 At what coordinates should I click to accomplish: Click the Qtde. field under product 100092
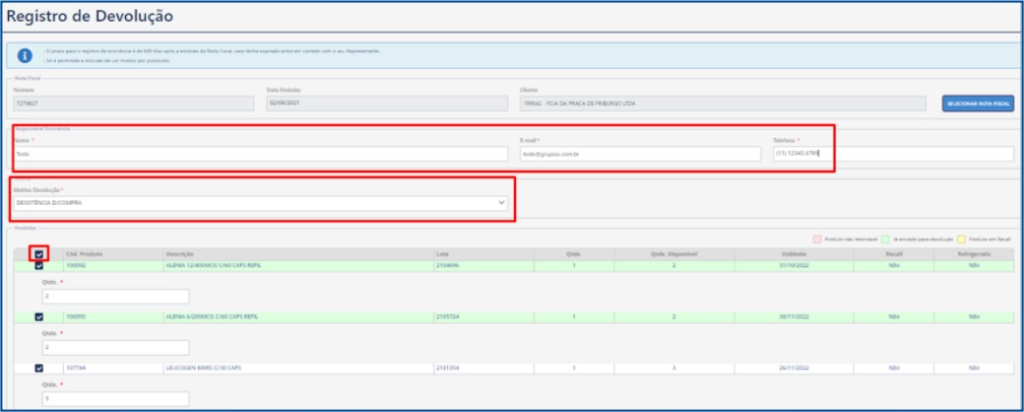(116, 296)
